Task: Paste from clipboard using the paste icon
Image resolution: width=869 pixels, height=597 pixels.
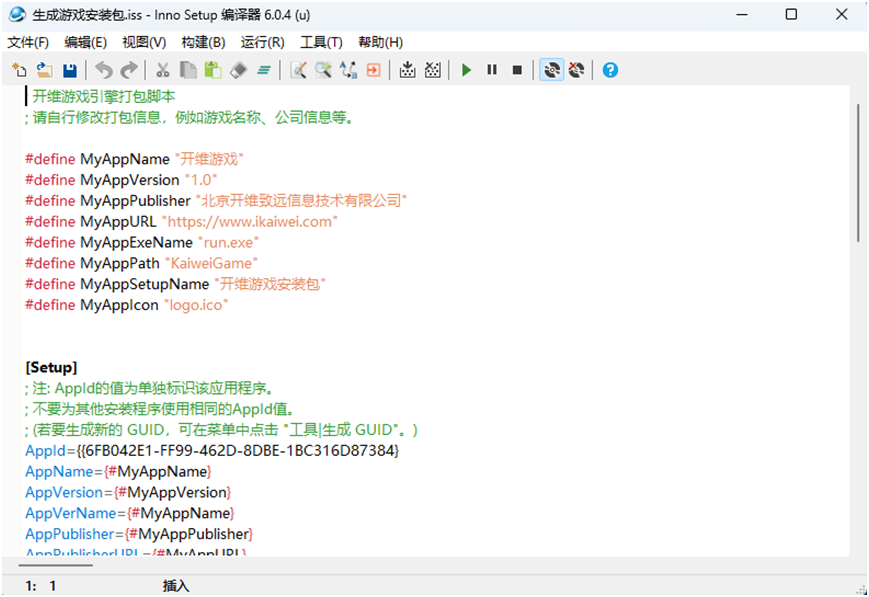Action: (x=213, y=70)
